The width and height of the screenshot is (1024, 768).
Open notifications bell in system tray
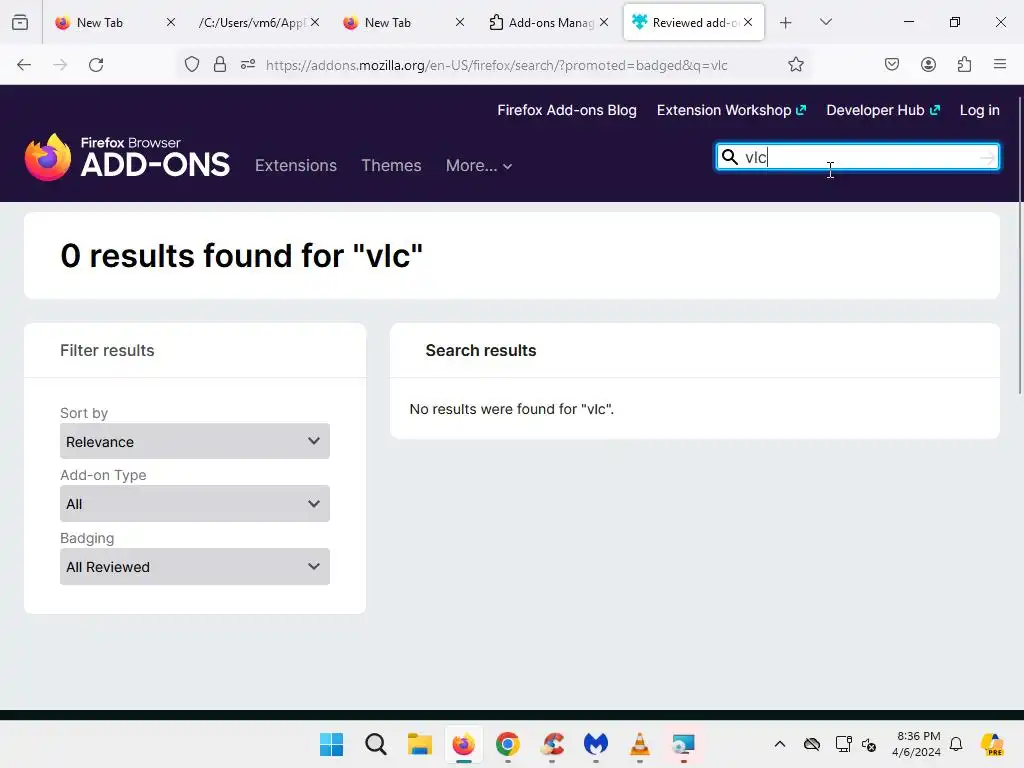tap(956, 744)
